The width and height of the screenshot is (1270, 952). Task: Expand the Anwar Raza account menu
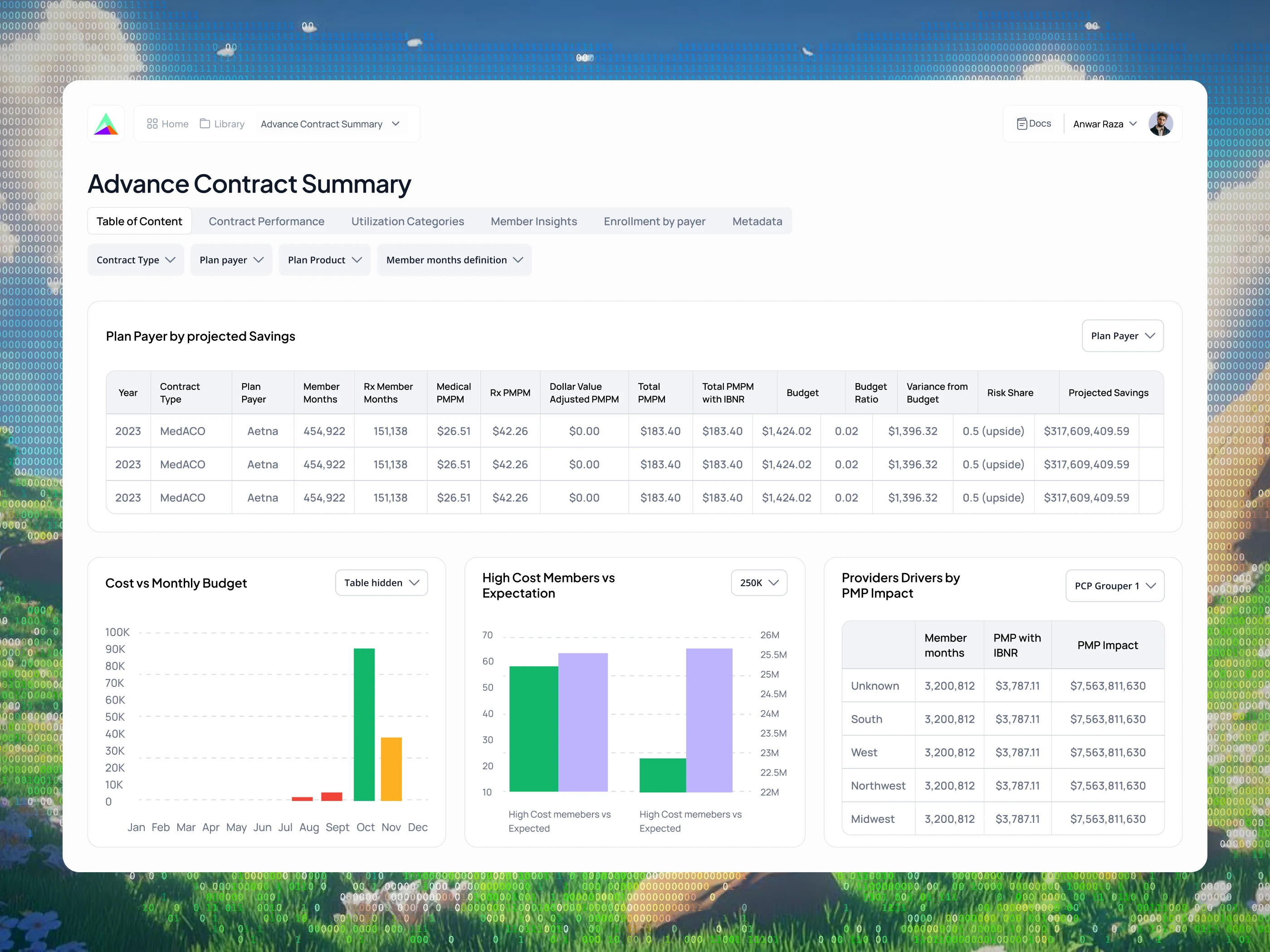click(x=1104, y=124)
